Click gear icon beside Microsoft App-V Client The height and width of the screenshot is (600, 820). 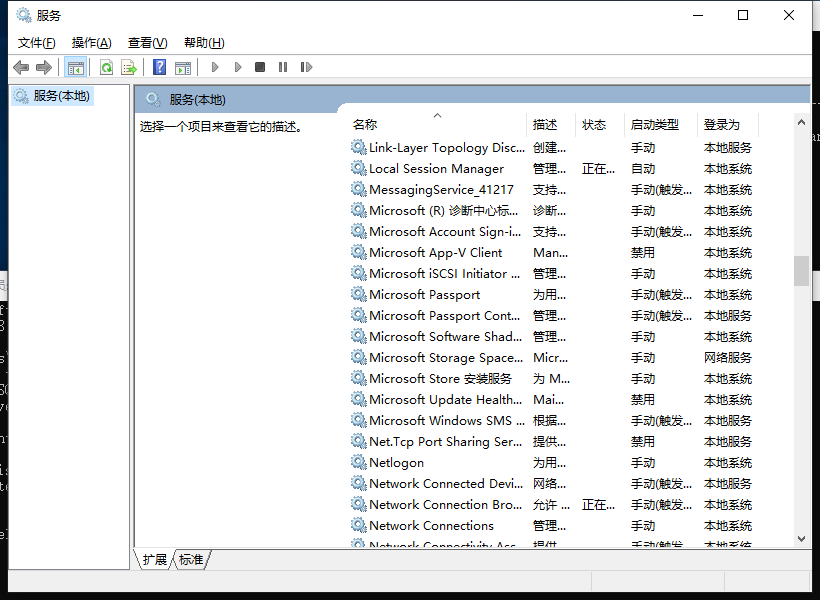point(358,252)
